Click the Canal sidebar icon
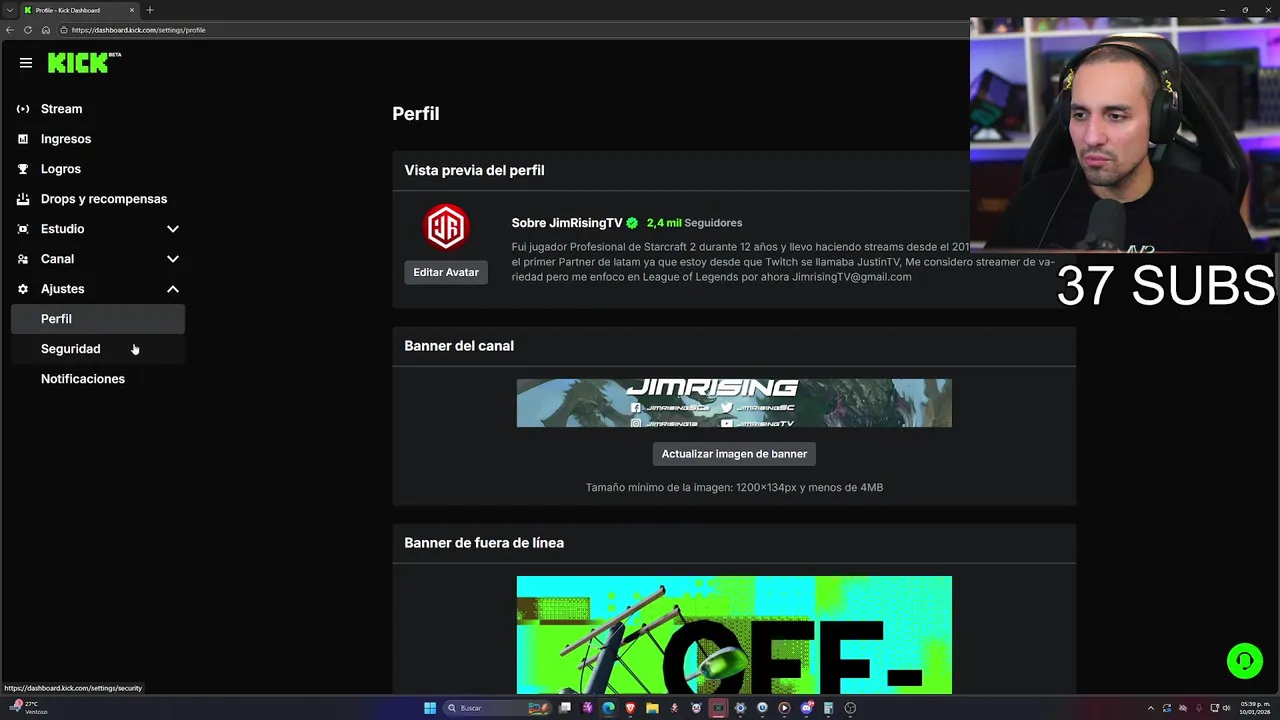 23,259
